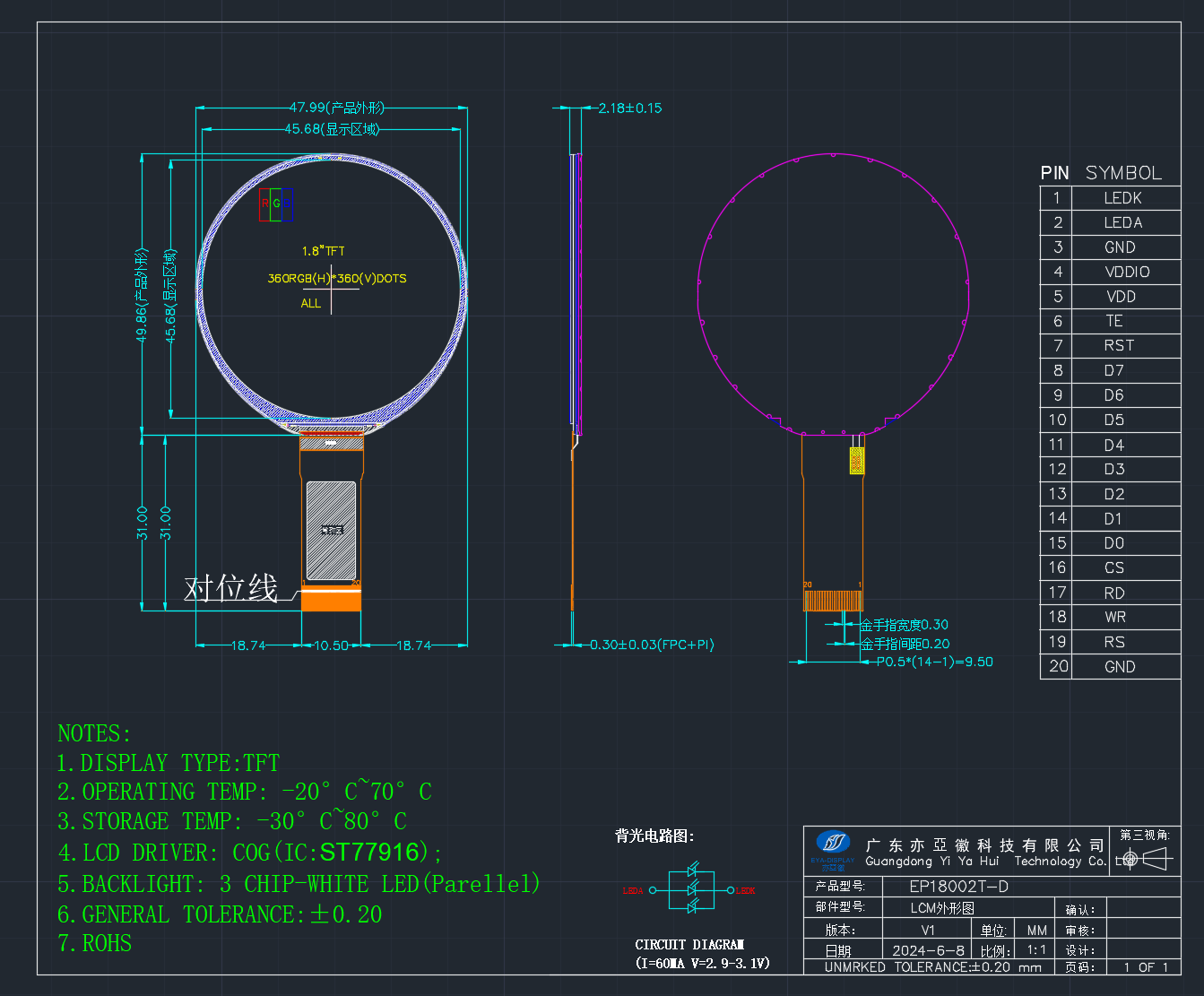Select the yellow hatched component on rear FPC
1204x996 pixels.
tap(857, 460)
